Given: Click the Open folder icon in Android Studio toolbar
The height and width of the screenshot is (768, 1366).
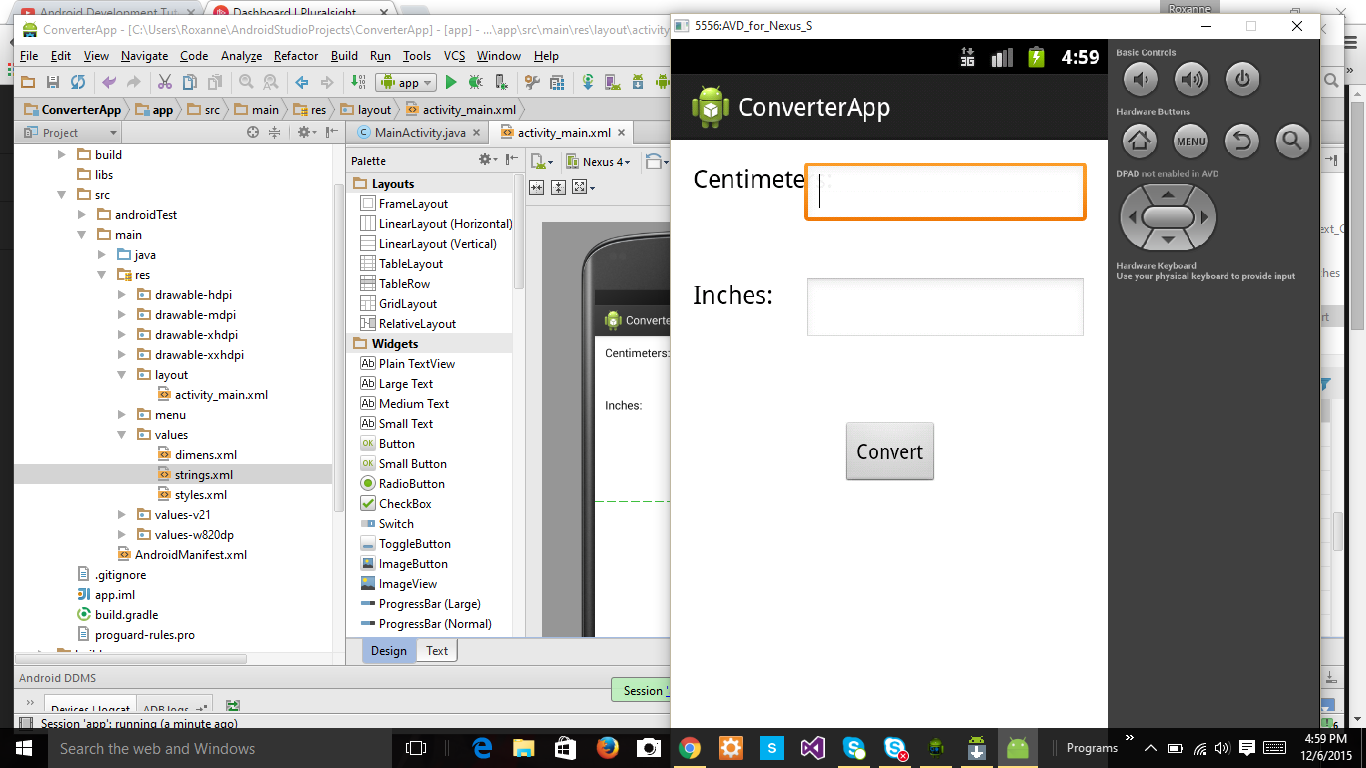Looking at the screenshot, I should tap(28, 82).
